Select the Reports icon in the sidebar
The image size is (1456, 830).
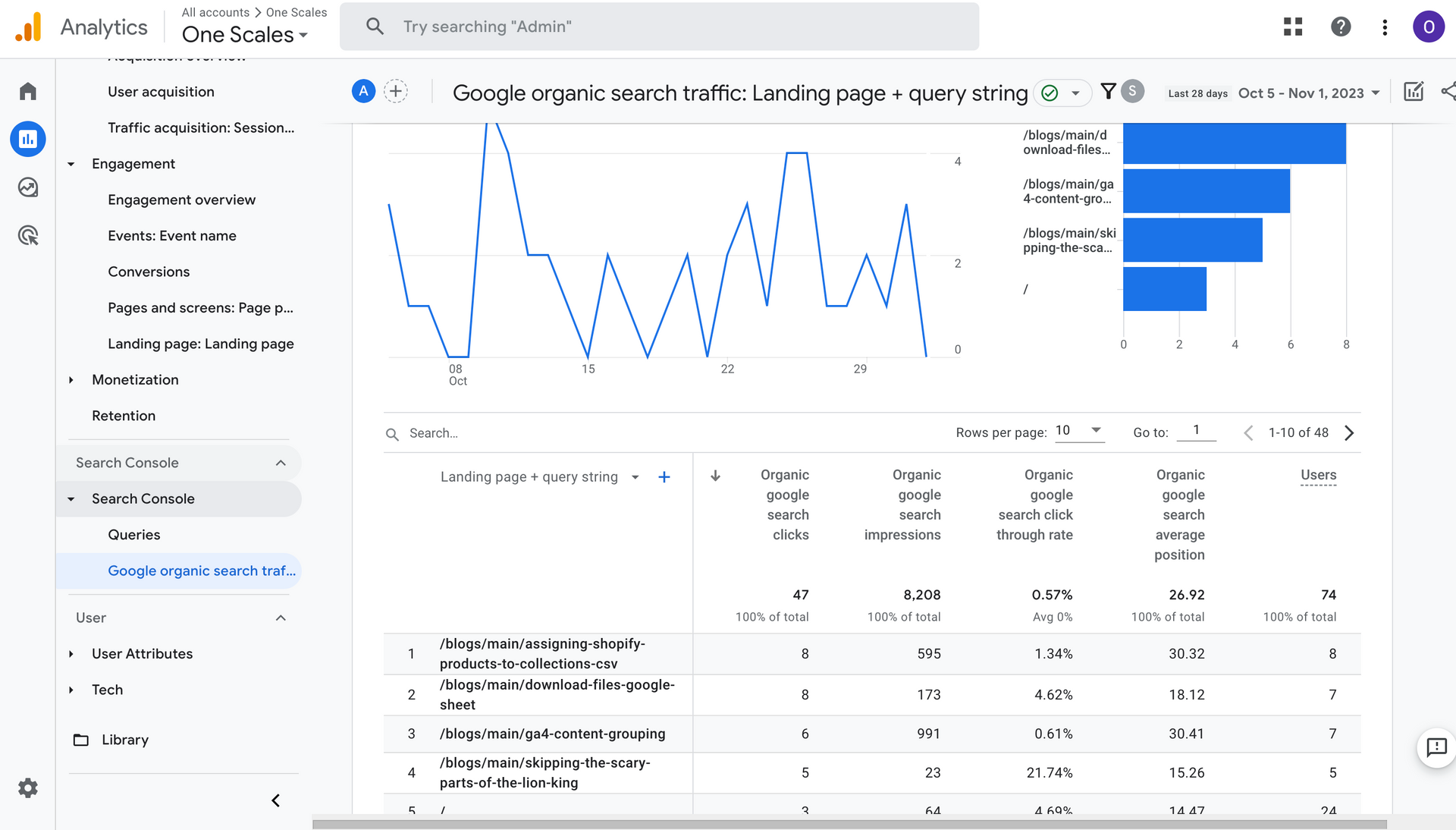pos(27,139)
